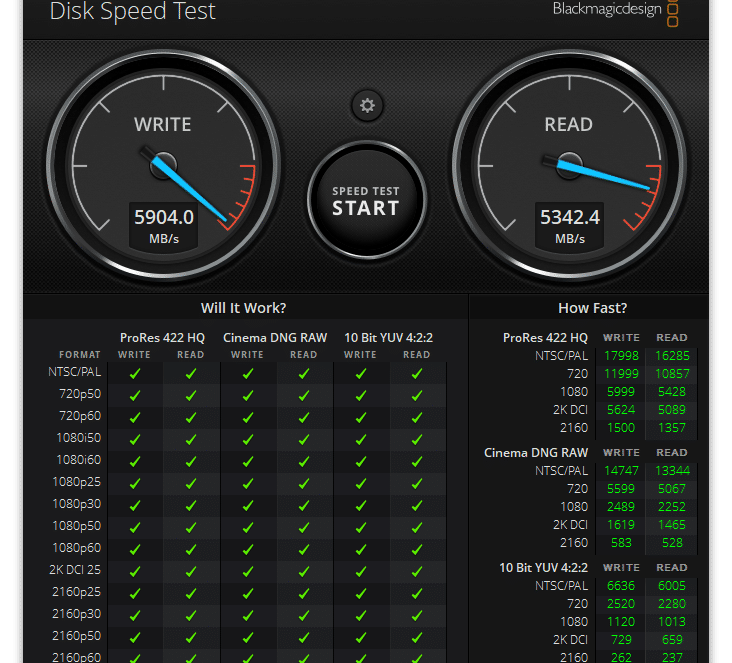
Task: Click the 1080i60 ProRes read checkmark
Action: [x=190, y=461]
